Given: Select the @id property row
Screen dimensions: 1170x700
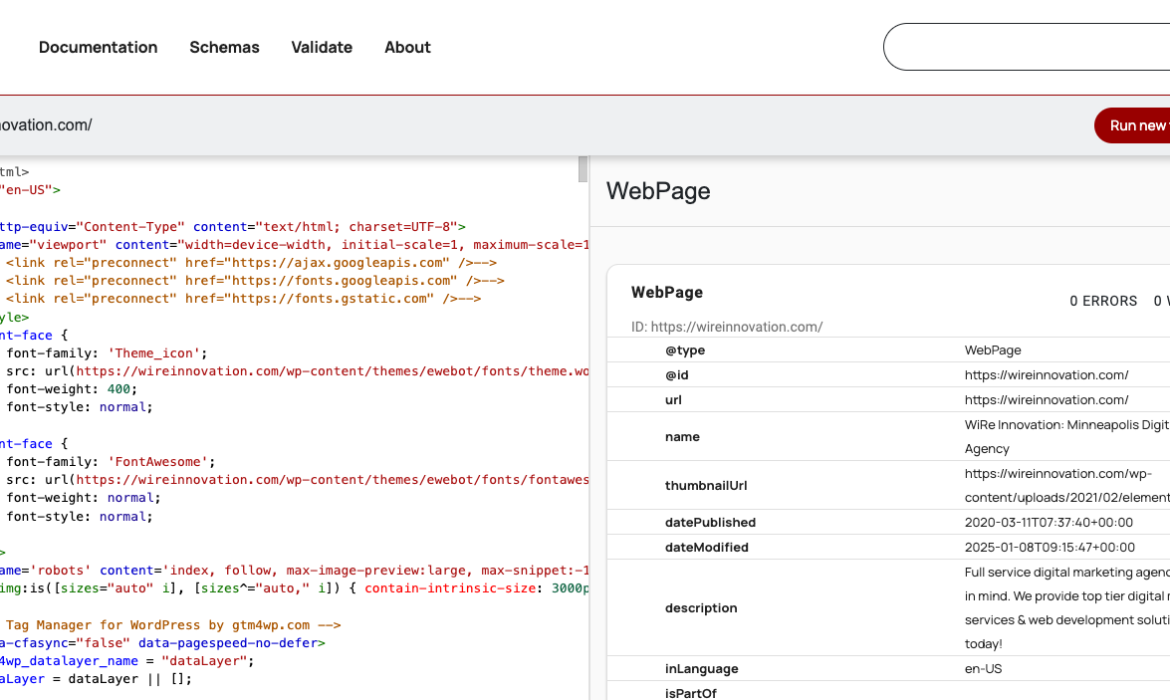Looking at the screenshot, I should coord(676,375).
